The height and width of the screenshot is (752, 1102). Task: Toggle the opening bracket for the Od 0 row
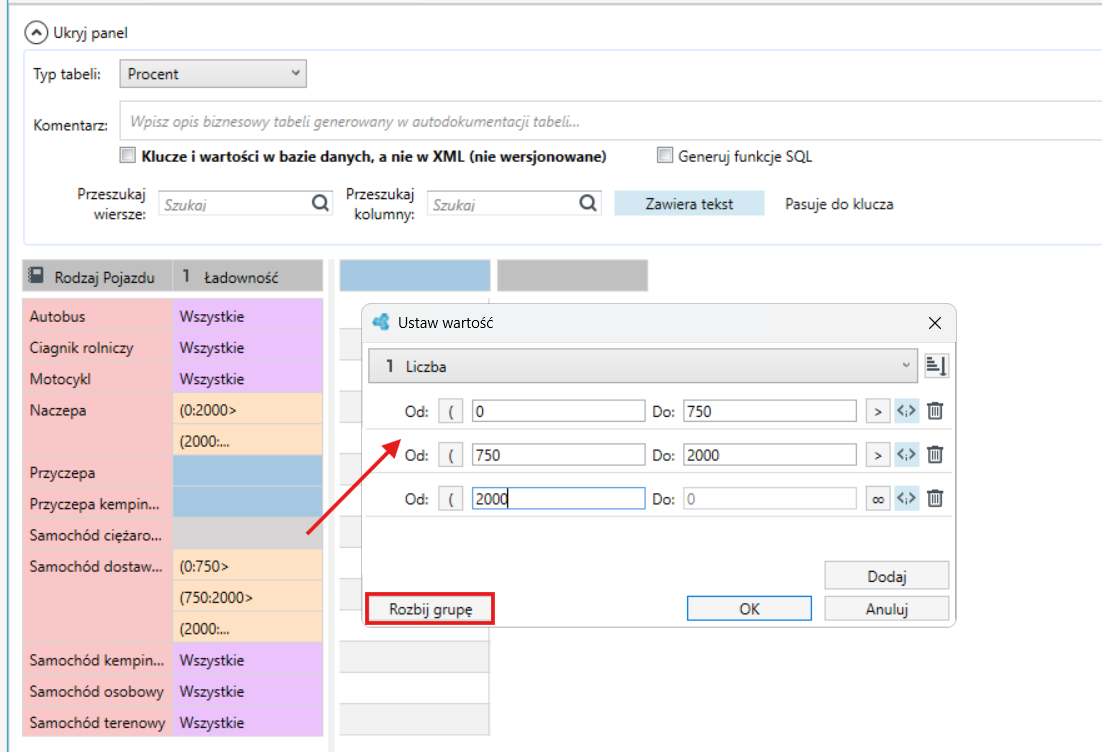click(x=450, y=411)
